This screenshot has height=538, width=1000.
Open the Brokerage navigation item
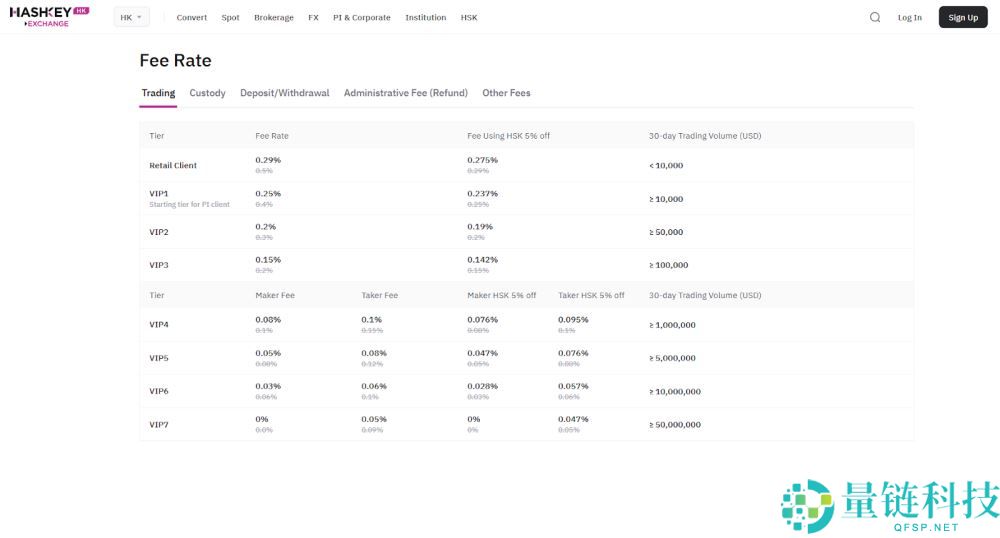tap(274, 18)
